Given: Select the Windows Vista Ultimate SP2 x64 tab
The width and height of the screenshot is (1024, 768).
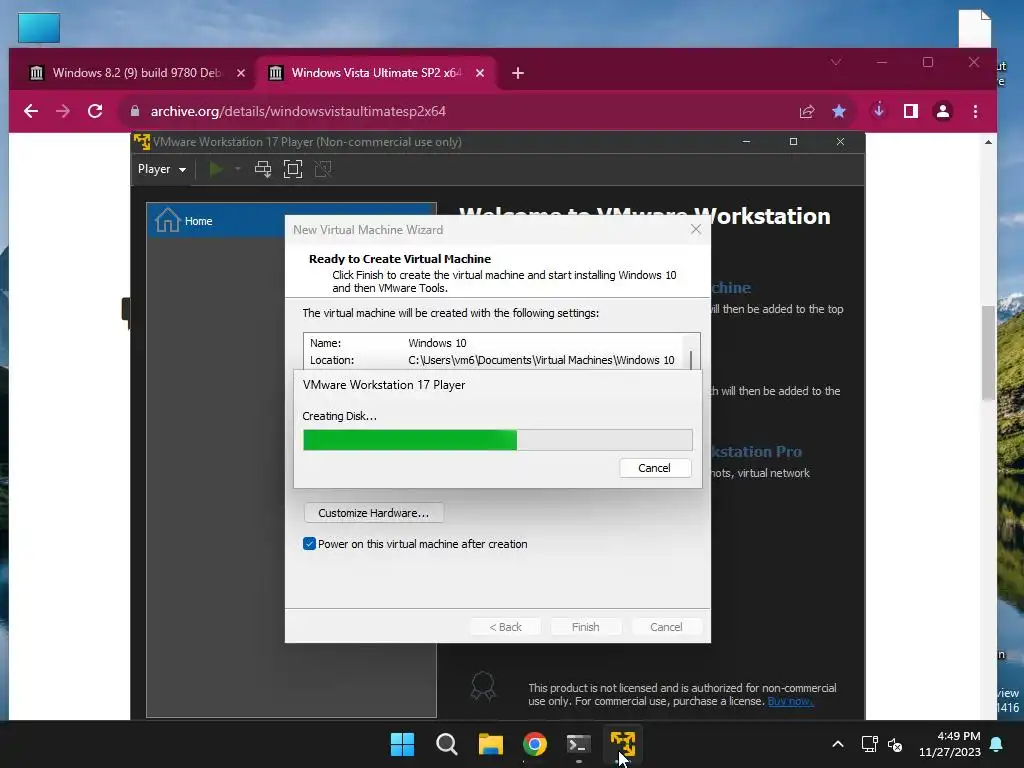Looking at the screenshot, I should 376,72.
